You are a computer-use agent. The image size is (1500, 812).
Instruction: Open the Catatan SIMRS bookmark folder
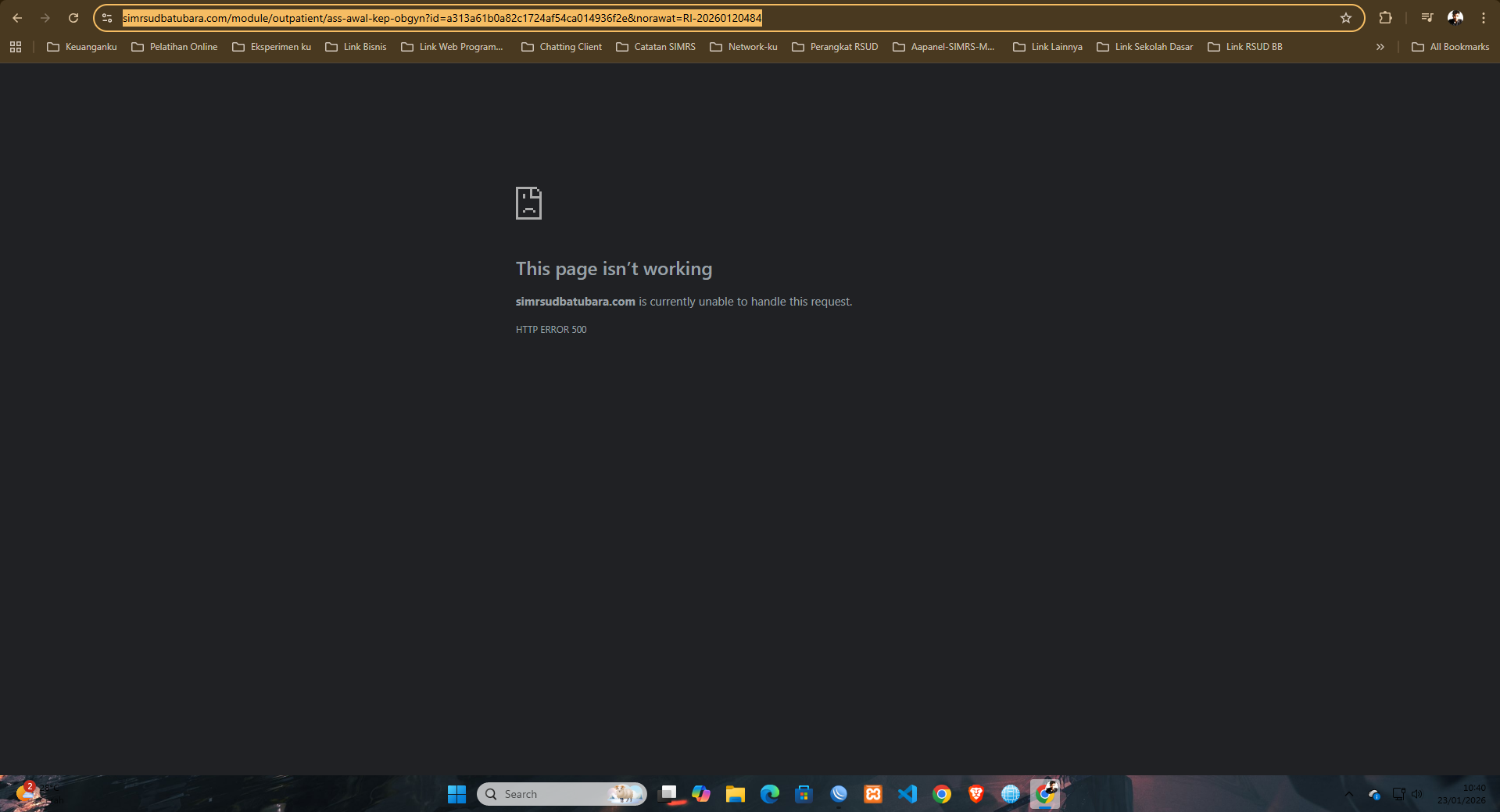[x=656, y=47]
